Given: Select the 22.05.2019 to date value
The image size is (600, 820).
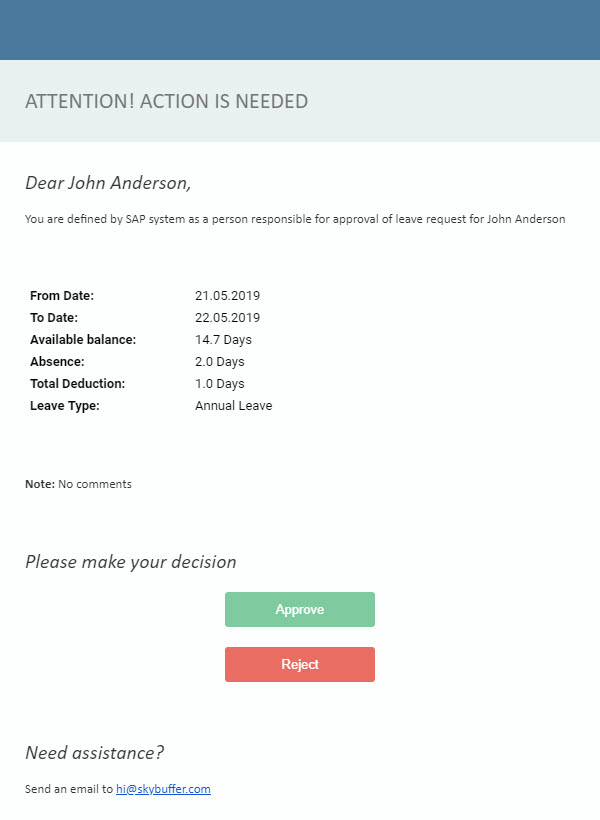Looking at the screenshot, I should (x=228, y=317).
